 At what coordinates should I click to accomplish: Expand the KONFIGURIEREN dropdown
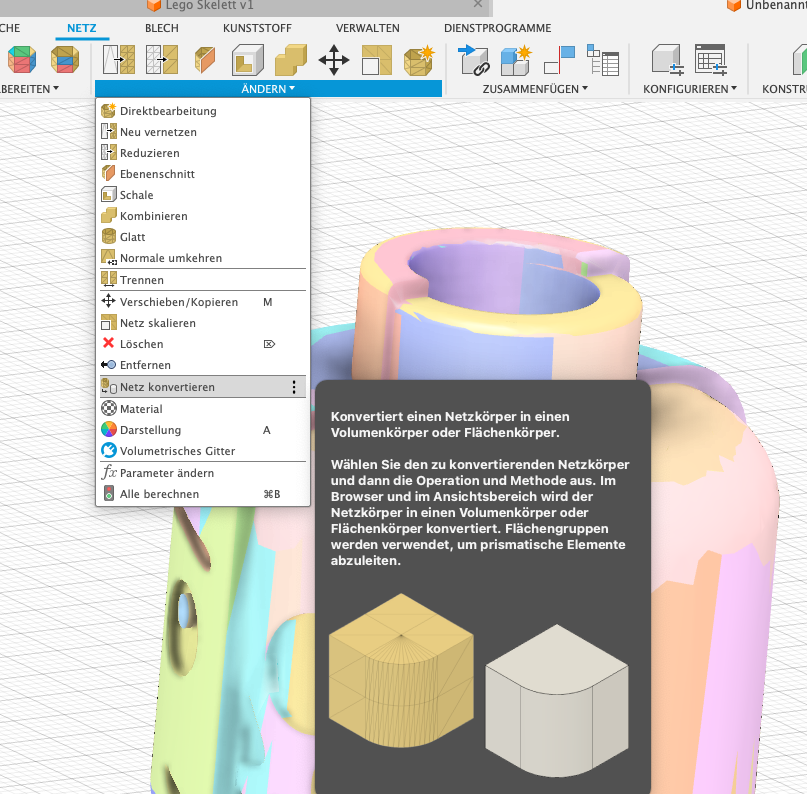point(689,89)
